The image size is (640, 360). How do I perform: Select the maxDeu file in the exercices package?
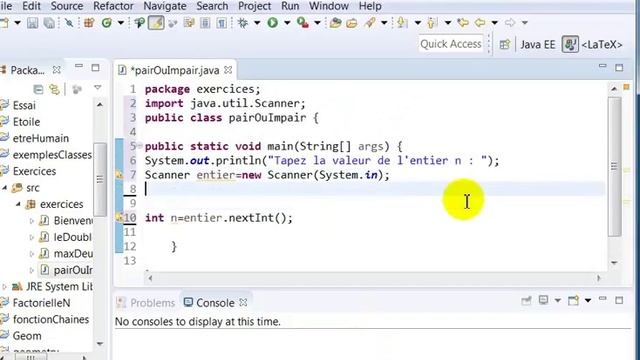click(x=73, y=254)
